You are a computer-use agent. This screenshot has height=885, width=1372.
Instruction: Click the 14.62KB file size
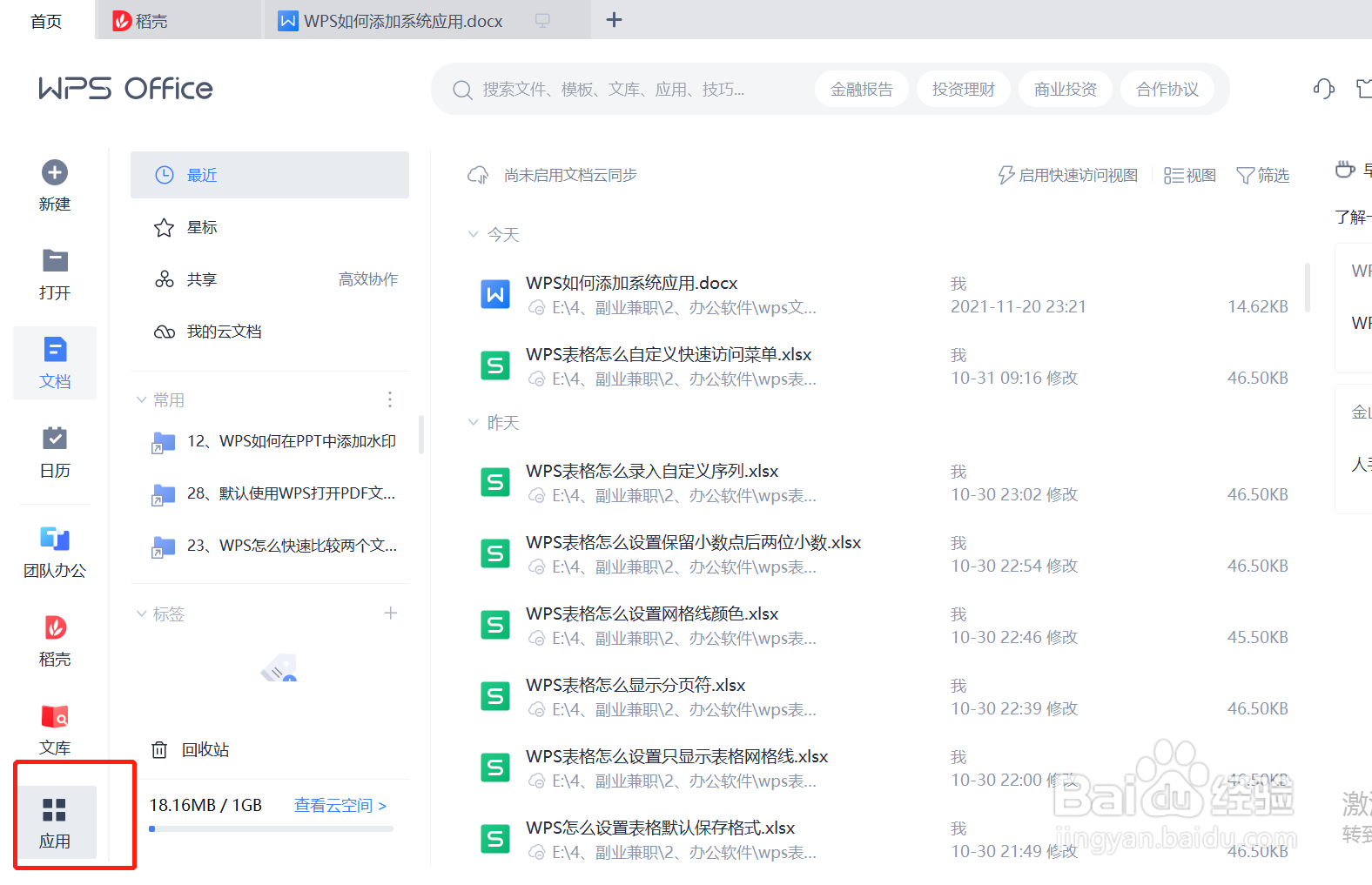pos(1258,306)
